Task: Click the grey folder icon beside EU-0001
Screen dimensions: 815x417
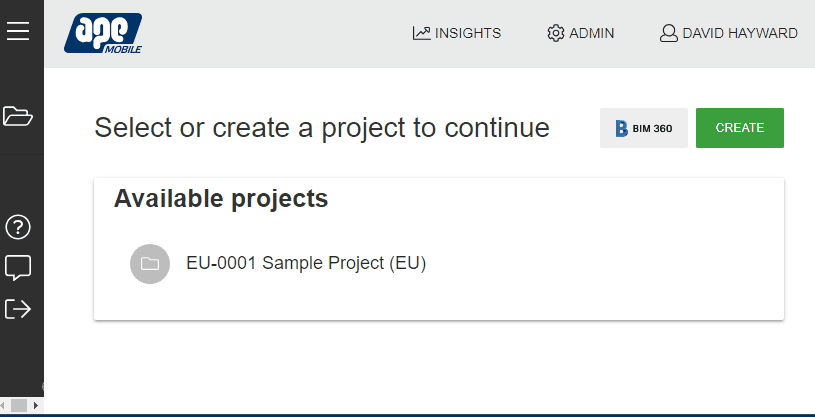Action: [x=150, y=264]
